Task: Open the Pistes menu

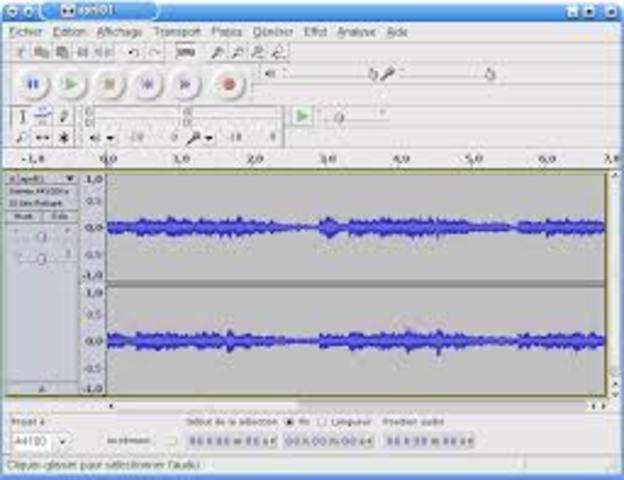Action: click(226, 32)
